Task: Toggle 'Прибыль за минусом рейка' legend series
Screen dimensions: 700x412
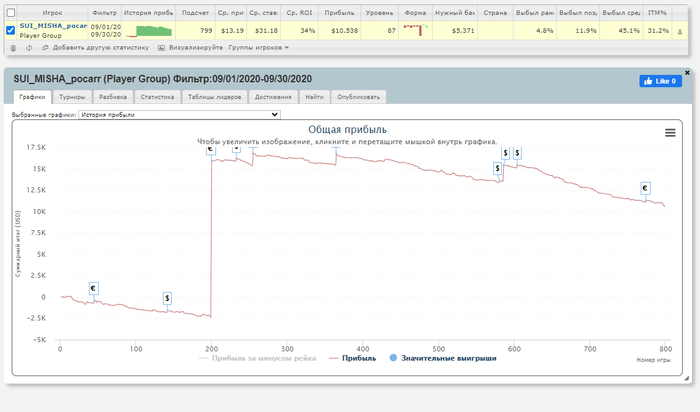Action: point(258,358)
